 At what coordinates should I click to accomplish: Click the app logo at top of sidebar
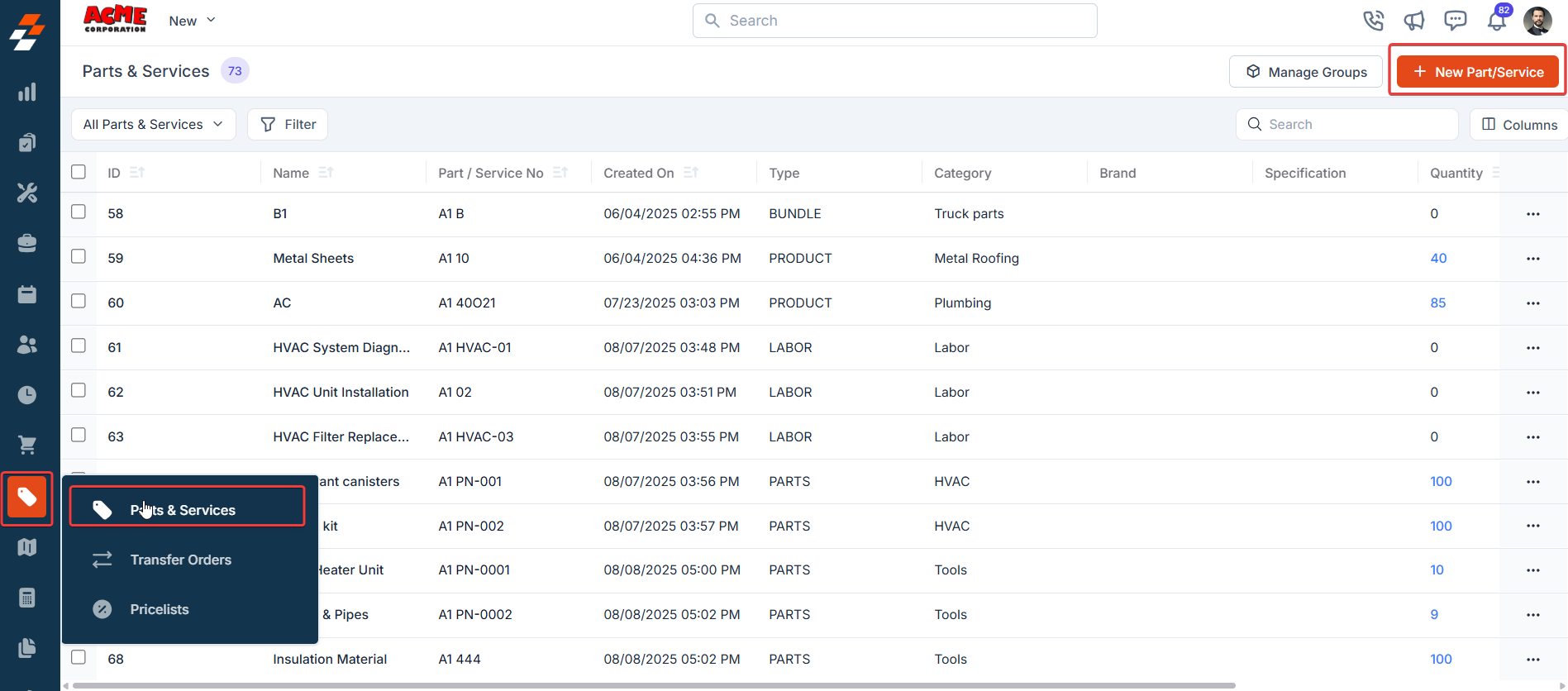tap(27, 32)
